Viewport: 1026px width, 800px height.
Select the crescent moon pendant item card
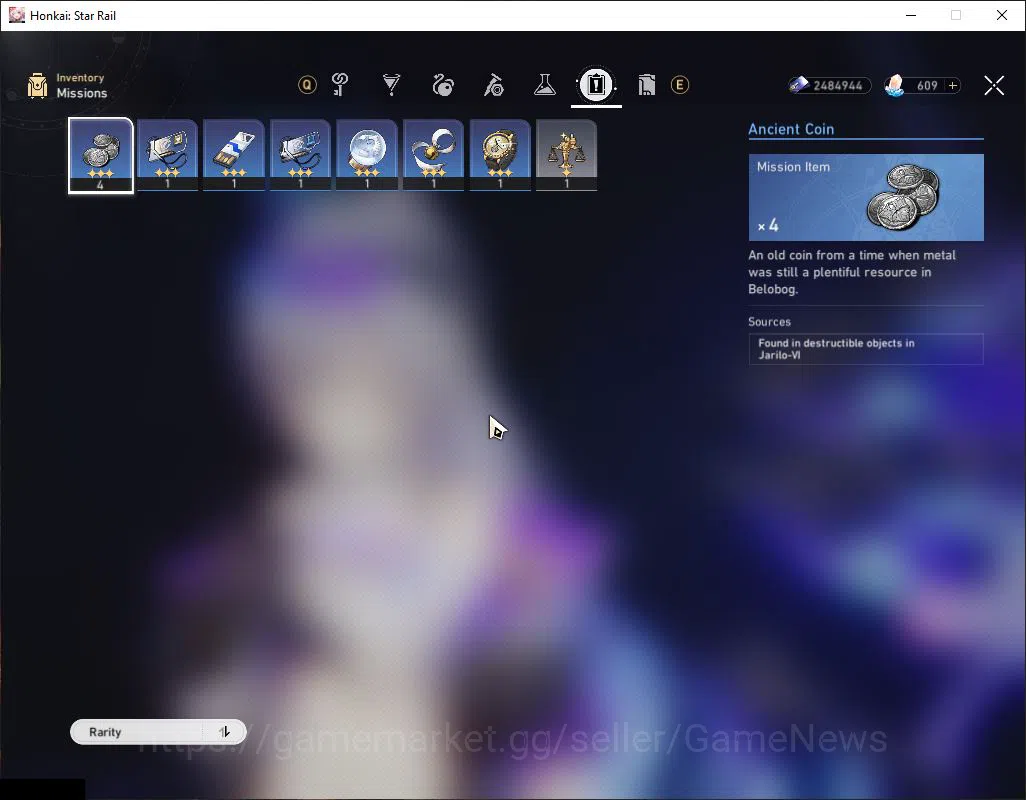pyautogui.click(x=433, y=156)
